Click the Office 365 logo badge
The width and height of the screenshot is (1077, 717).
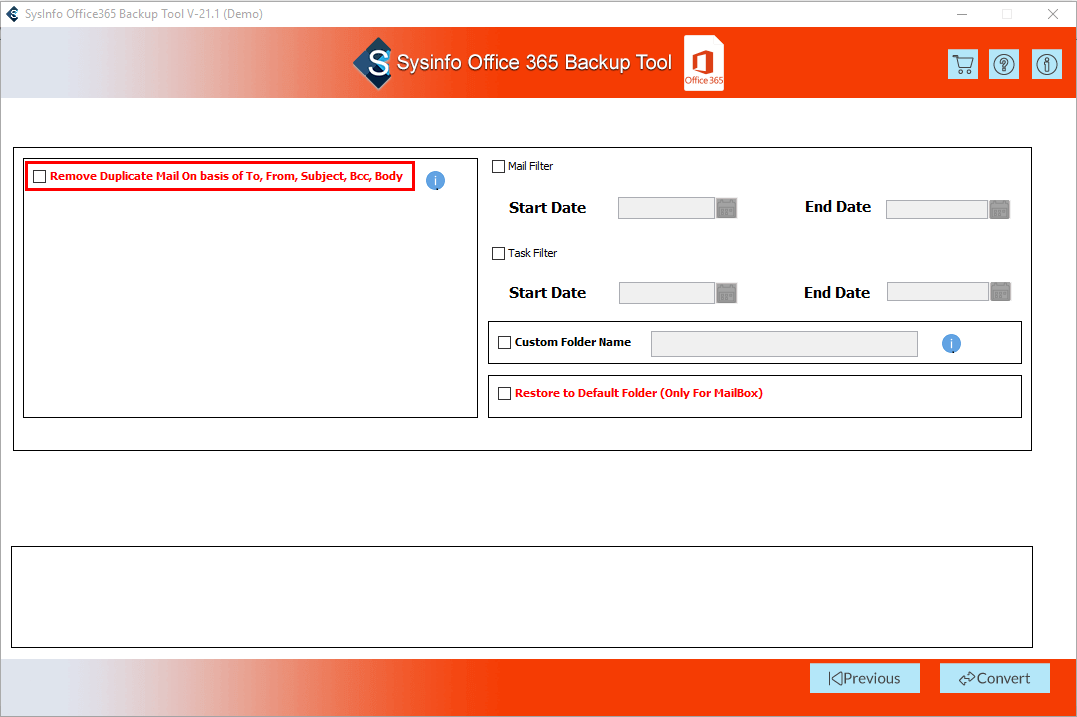(x=704, y=62)
